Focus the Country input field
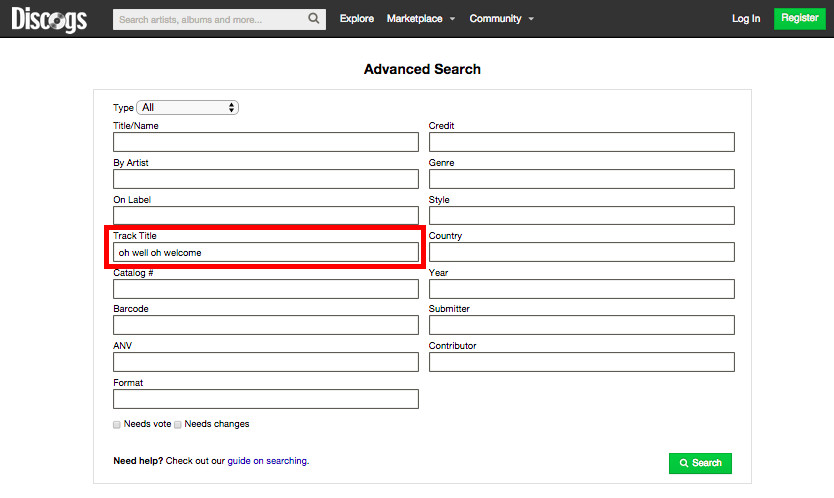This screenshot has width=834, height=498. pos(581,252)
